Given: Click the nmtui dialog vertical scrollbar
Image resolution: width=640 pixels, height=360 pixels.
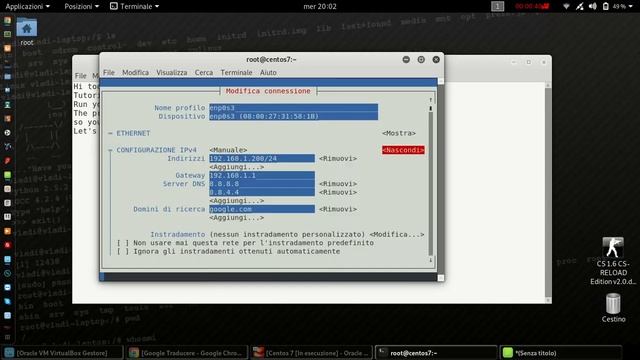Looking at the screenshot, I should pos(430,180).
